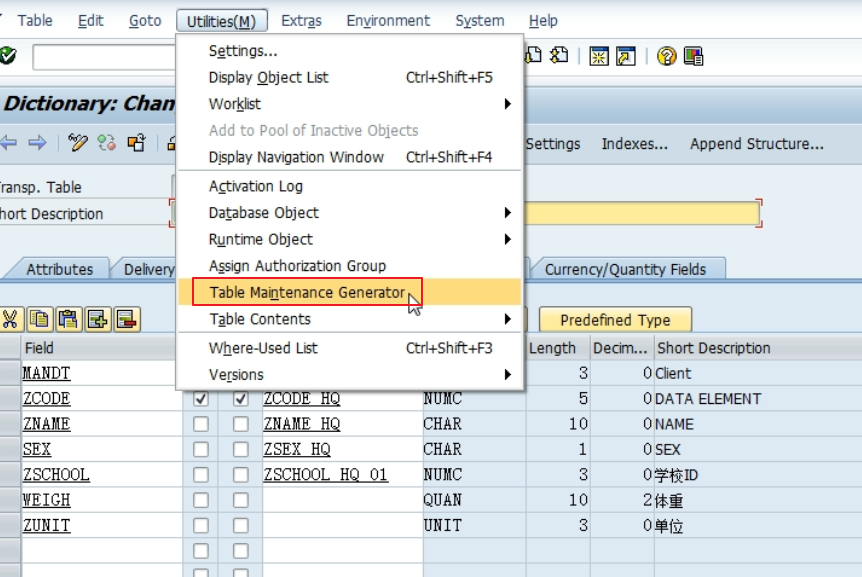Open the Edit menu
This screenshot has height=577, width=862.
click(90, 21)
